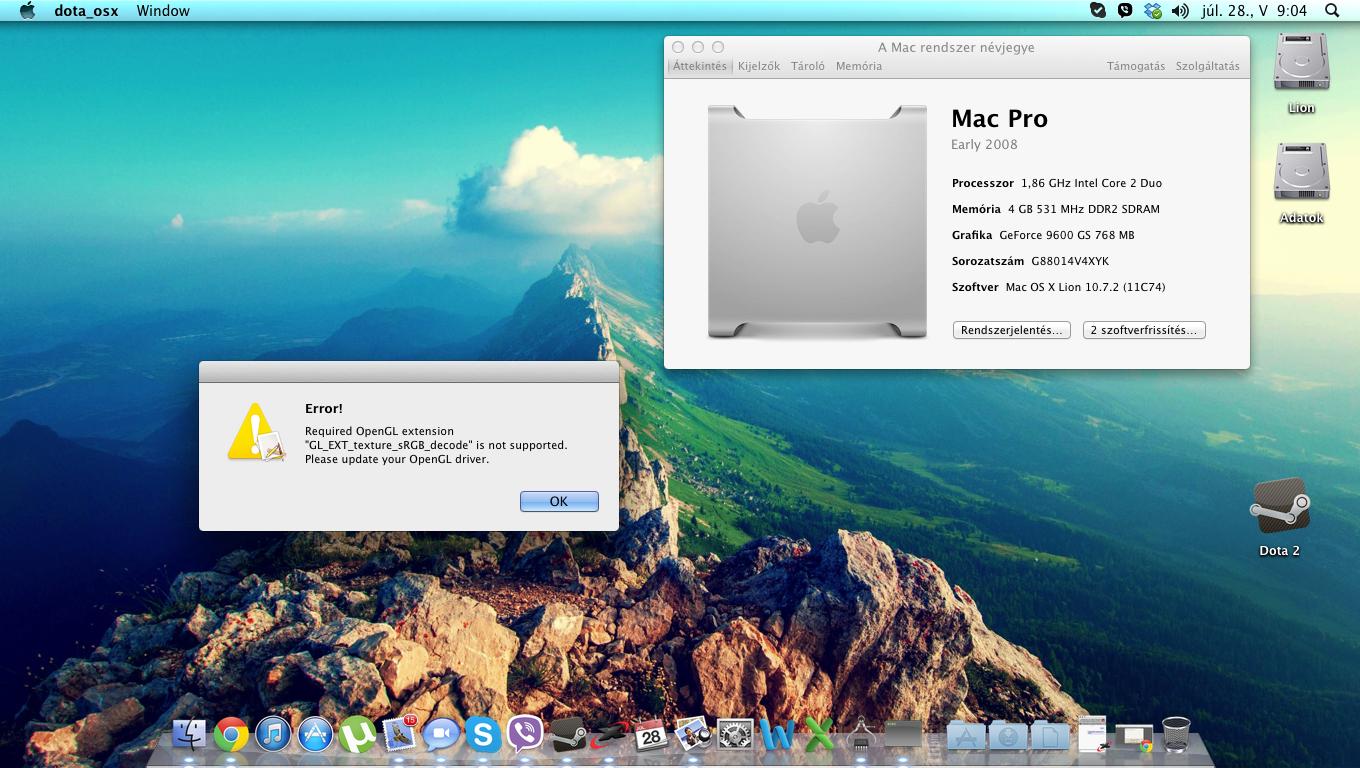Image resolution: width=1360 pixels, height=768 pixels.
Task: Open the Támogatás section
Action: (x=1136, y=66)
